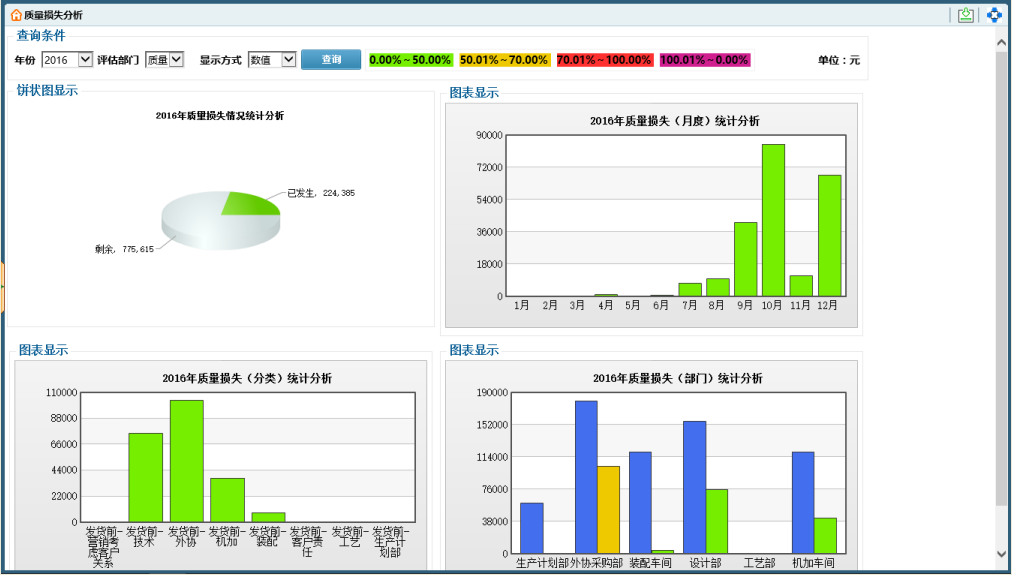Click the 10月 bar in monthly chart

click(773, 220)
